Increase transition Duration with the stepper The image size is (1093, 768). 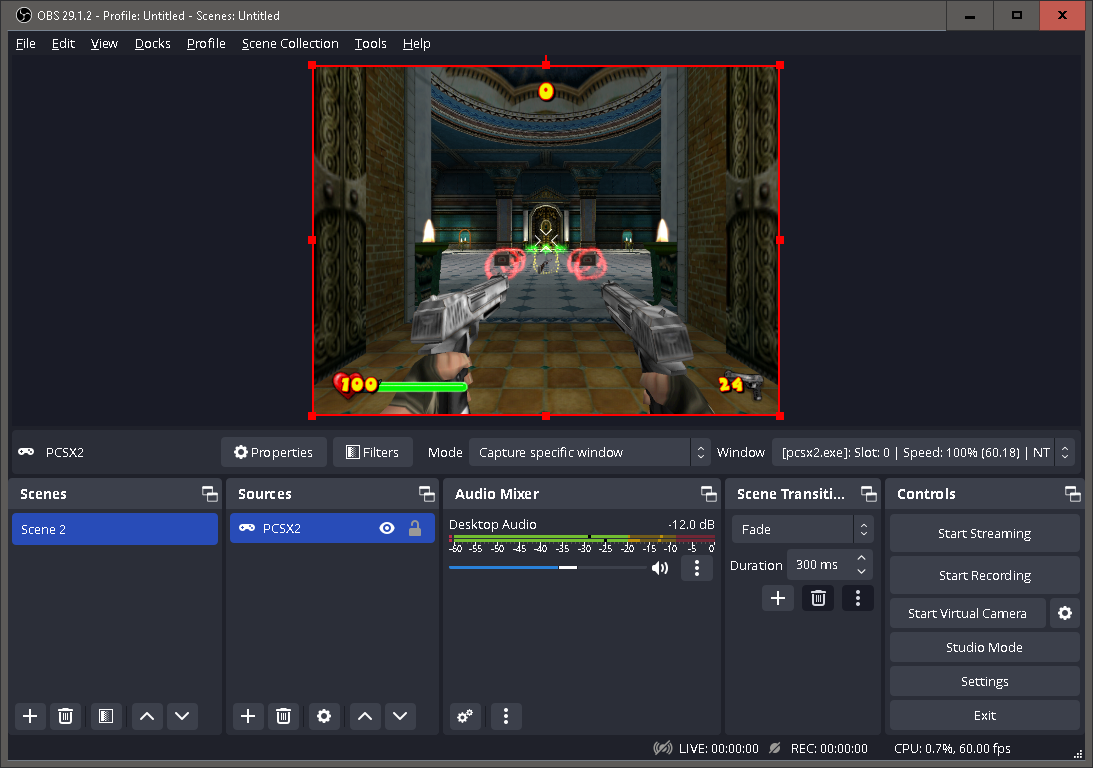[861, 559]
